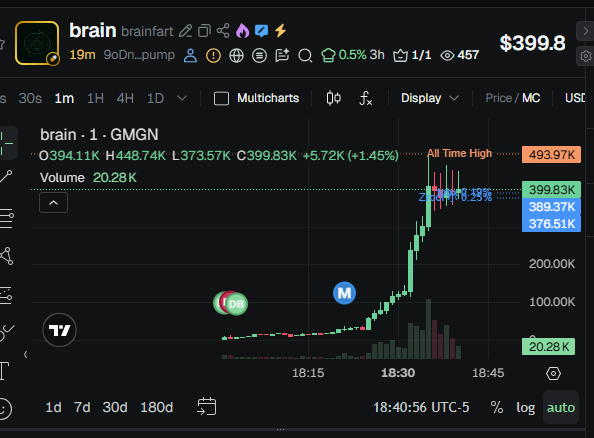The width and height of the screenshot is (594, 438).
Task: Set range to 180d
Action: 156,407
